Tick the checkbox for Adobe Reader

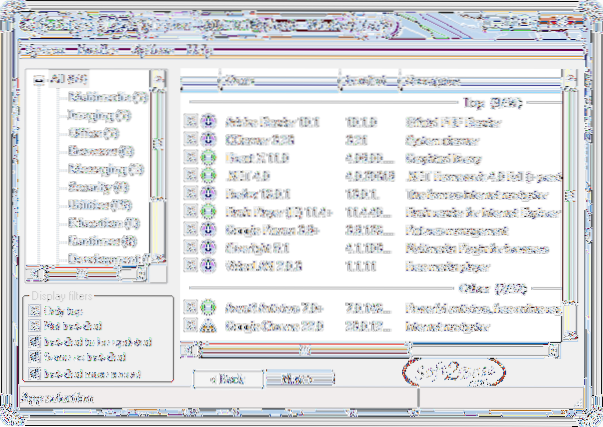coord(190,122)
